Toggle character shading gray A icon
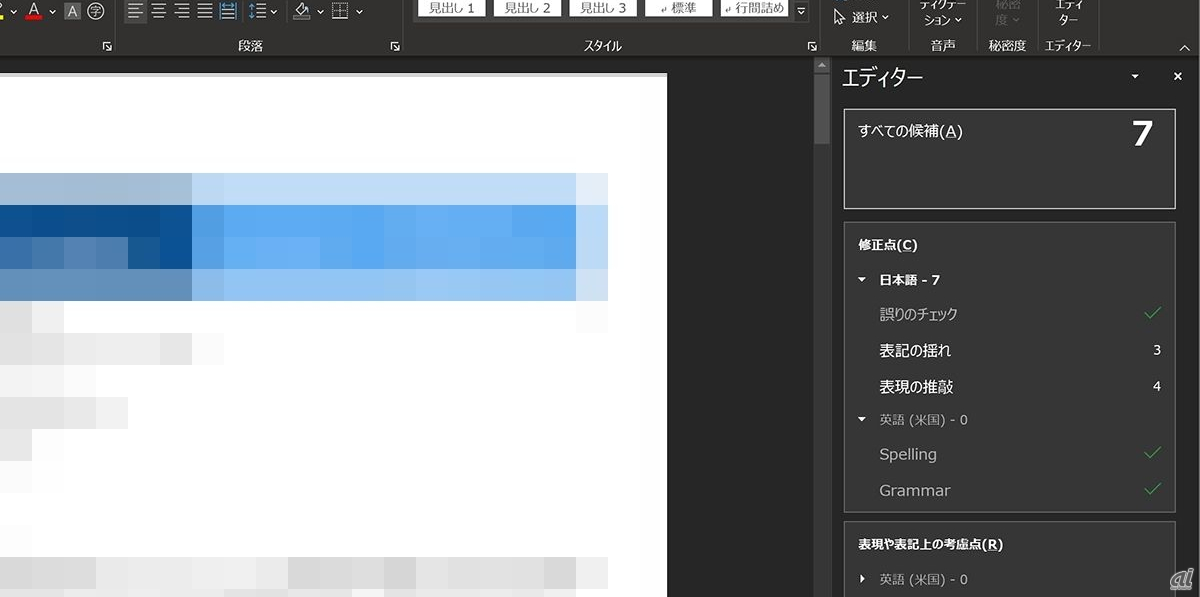1200x597 pixels. 72,12
